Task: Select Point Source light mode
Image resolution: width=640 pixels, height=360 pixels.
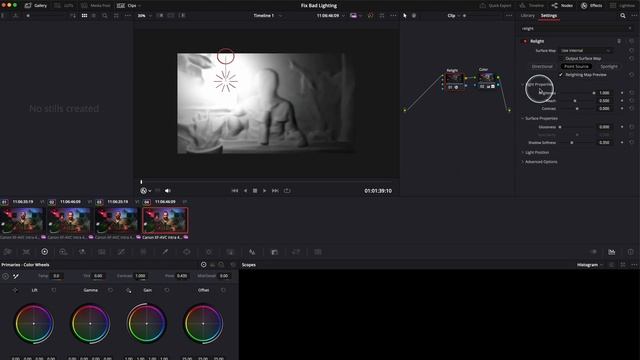Action: click(576, 67)
